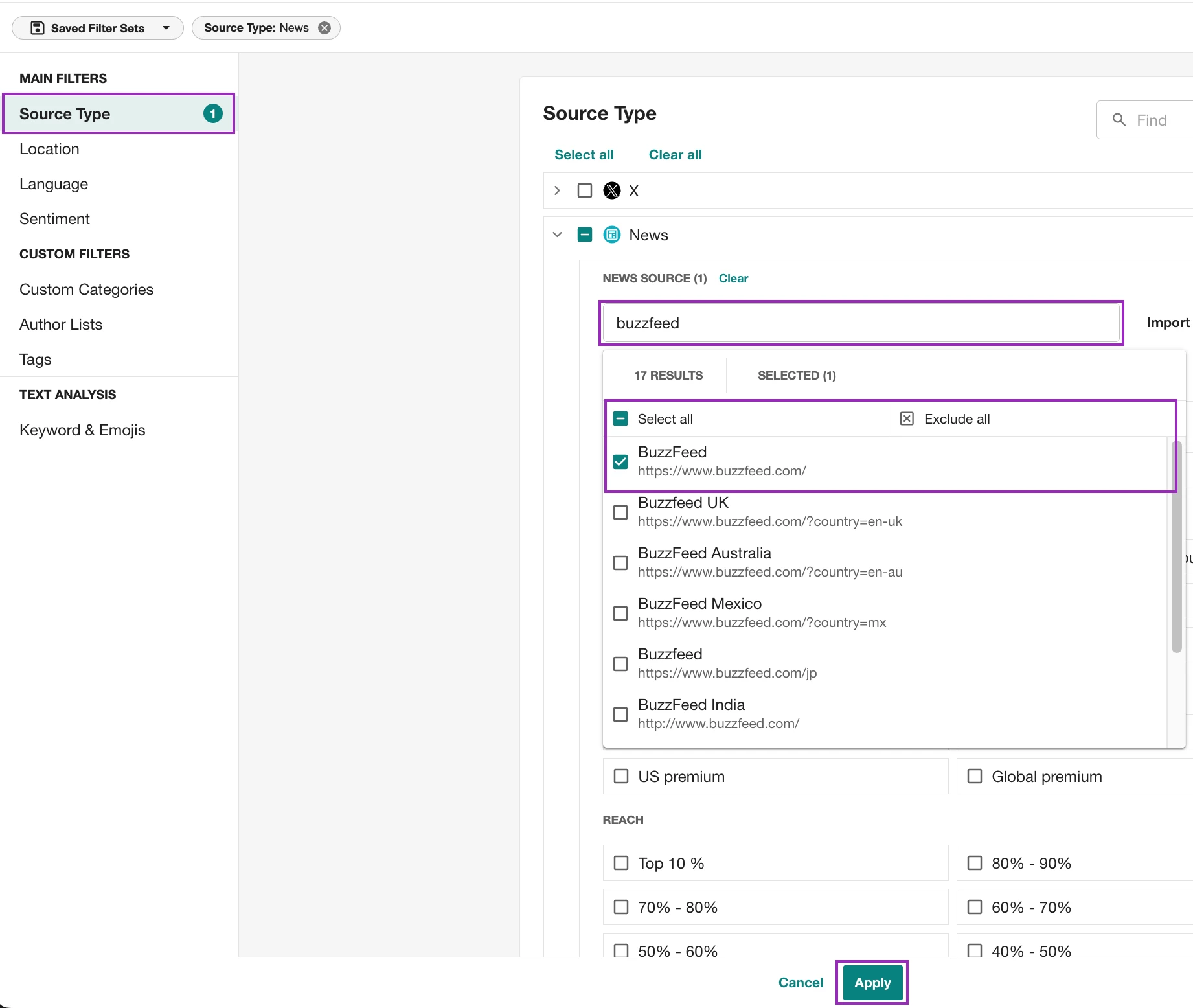
Task: Switch to the 17 RESULTS tab
Action: pos(668,376)
